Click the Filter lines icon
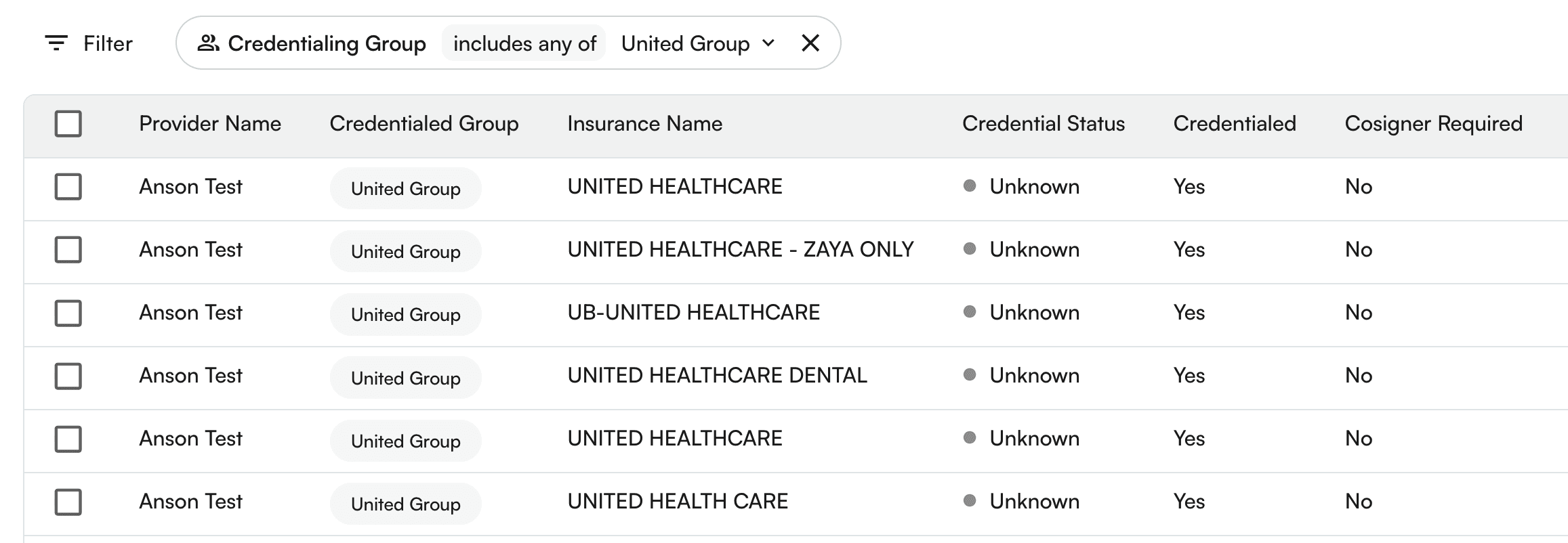The width and height of the screenshot is (1568, 543). tap(56, 43)
